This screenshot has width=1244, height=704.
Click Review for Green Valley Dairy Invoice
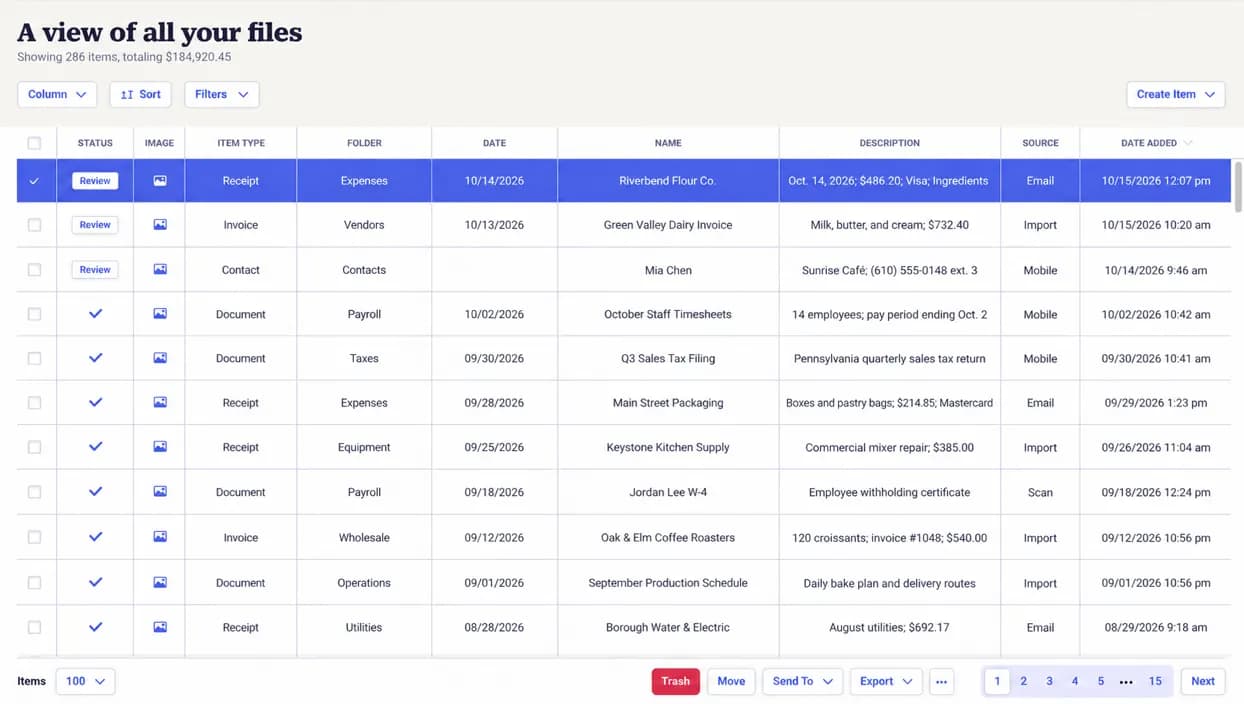95,225
